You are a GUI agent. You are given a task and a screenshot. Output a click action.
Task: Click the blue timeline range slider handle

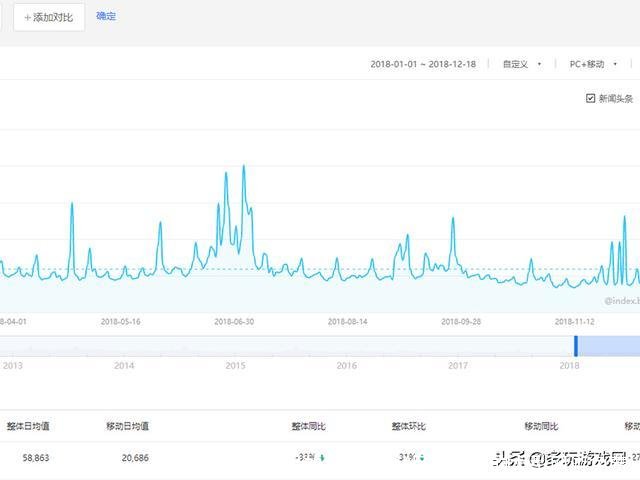(x=576, y=346)
